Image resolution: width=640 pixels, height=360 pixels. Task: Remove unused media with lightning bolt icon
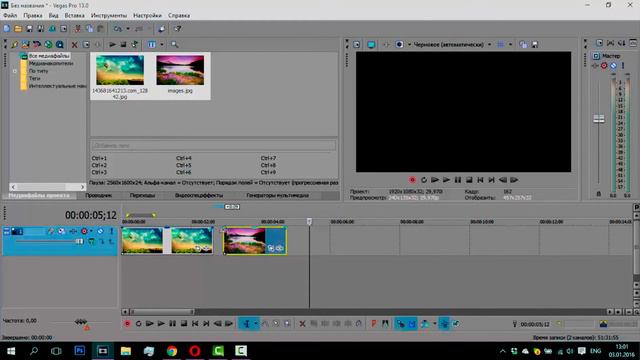(15, 44)
